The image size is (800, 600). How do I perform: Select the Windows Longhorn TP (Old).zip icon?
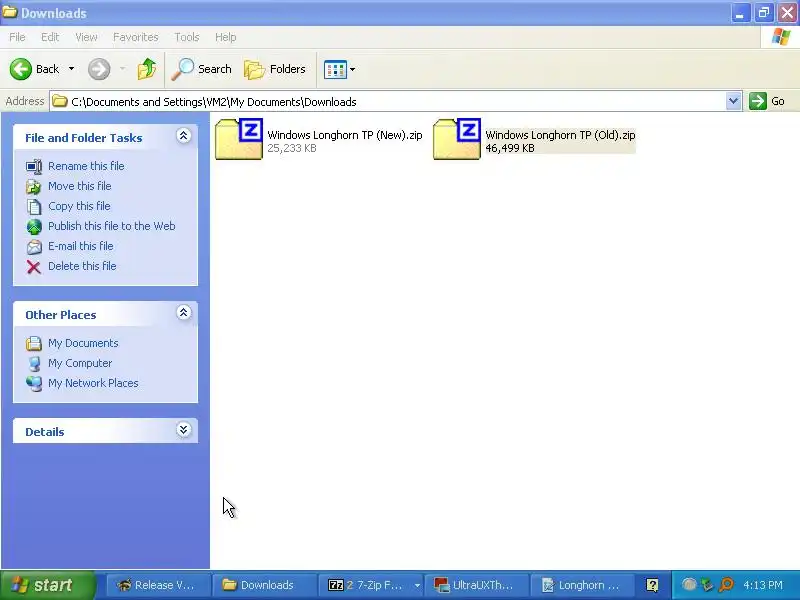coord(457,139)
